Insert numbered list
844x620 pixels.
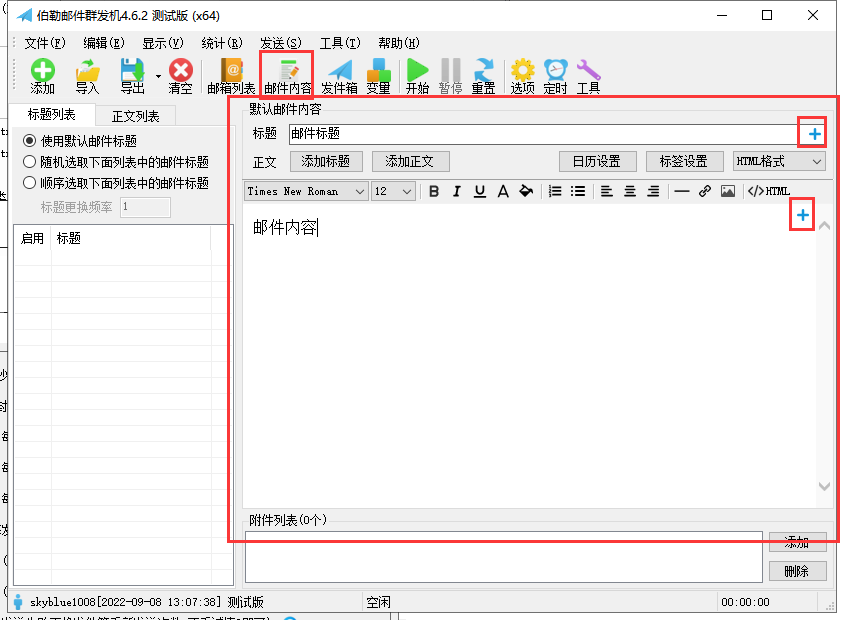point(555,192)
